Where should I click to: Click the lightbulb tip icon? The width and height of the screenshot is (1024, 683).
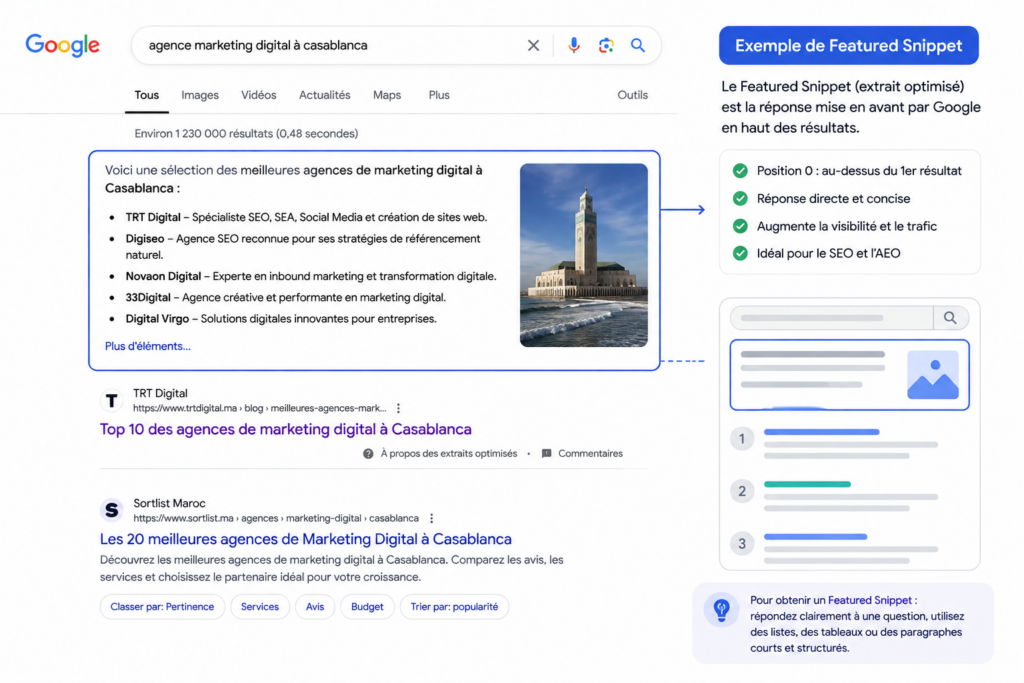pos(722,609)
